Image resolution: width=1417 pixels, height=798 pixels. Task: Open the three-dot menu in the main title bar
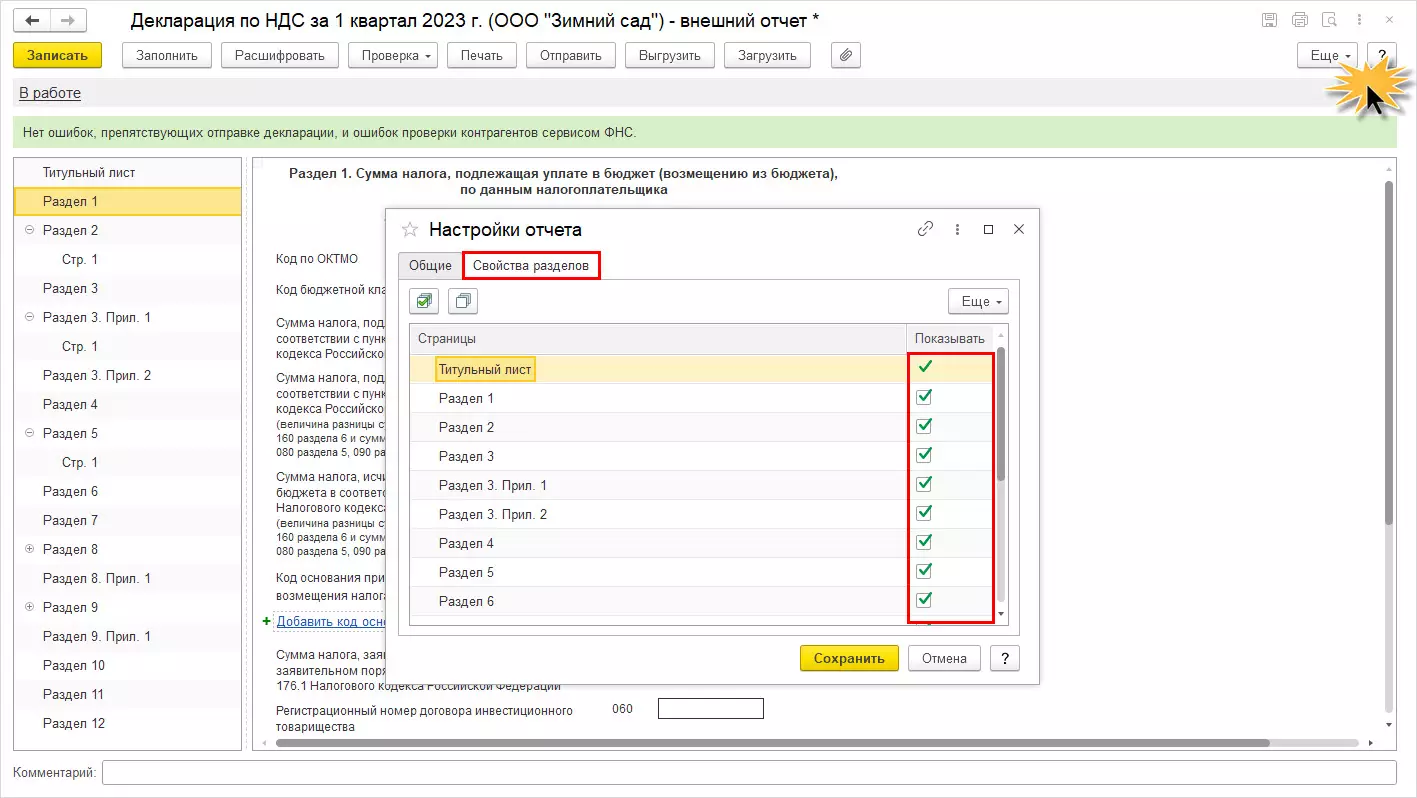1361,20
